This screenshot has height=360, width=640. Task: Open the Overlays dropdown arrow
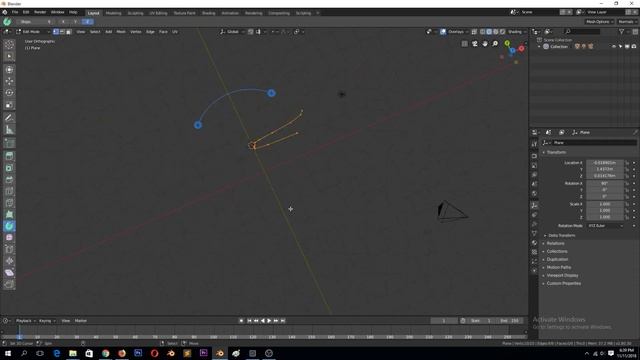(467, 31)
